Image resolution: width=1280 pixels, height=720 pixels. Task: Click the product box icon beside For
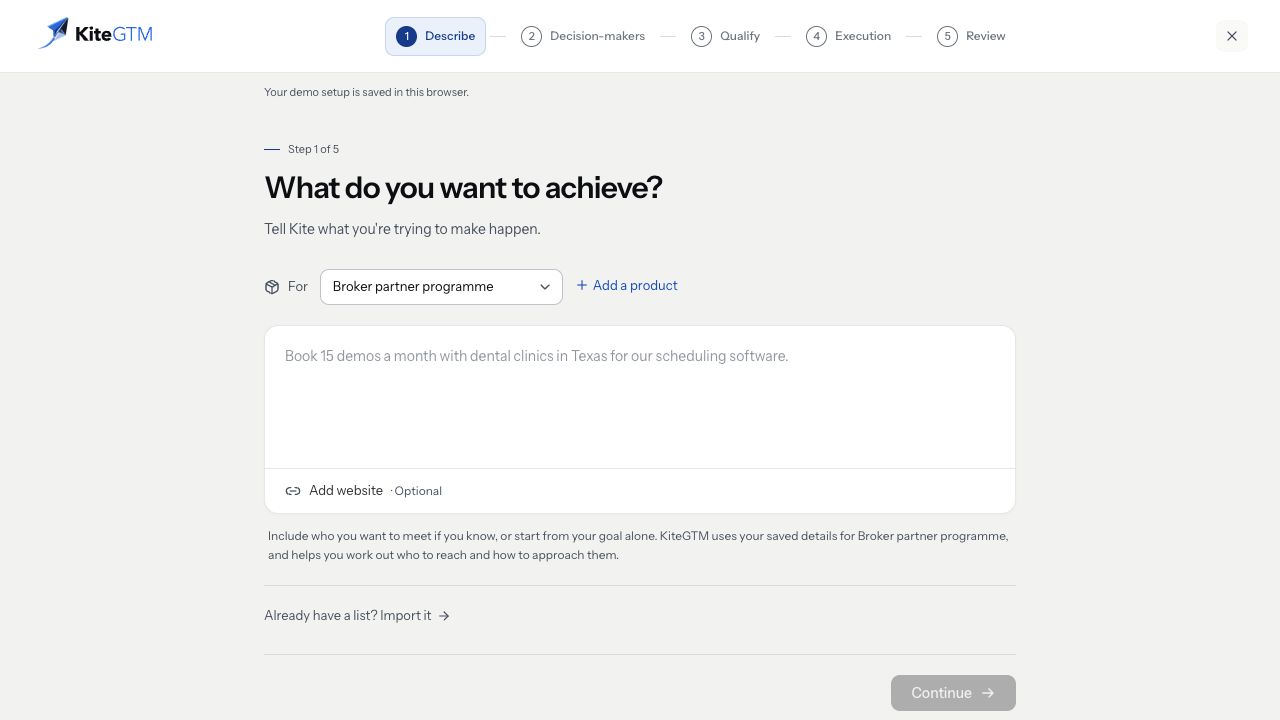click(x=272, y=287)
